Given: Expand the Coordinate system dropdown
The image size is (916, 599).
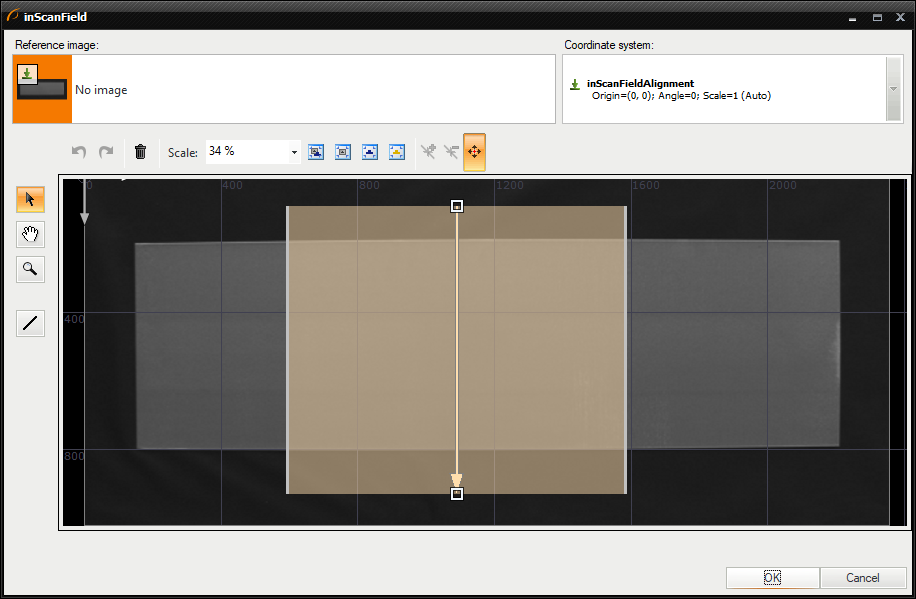Looking at the screenshot, I should coord(893,89).
